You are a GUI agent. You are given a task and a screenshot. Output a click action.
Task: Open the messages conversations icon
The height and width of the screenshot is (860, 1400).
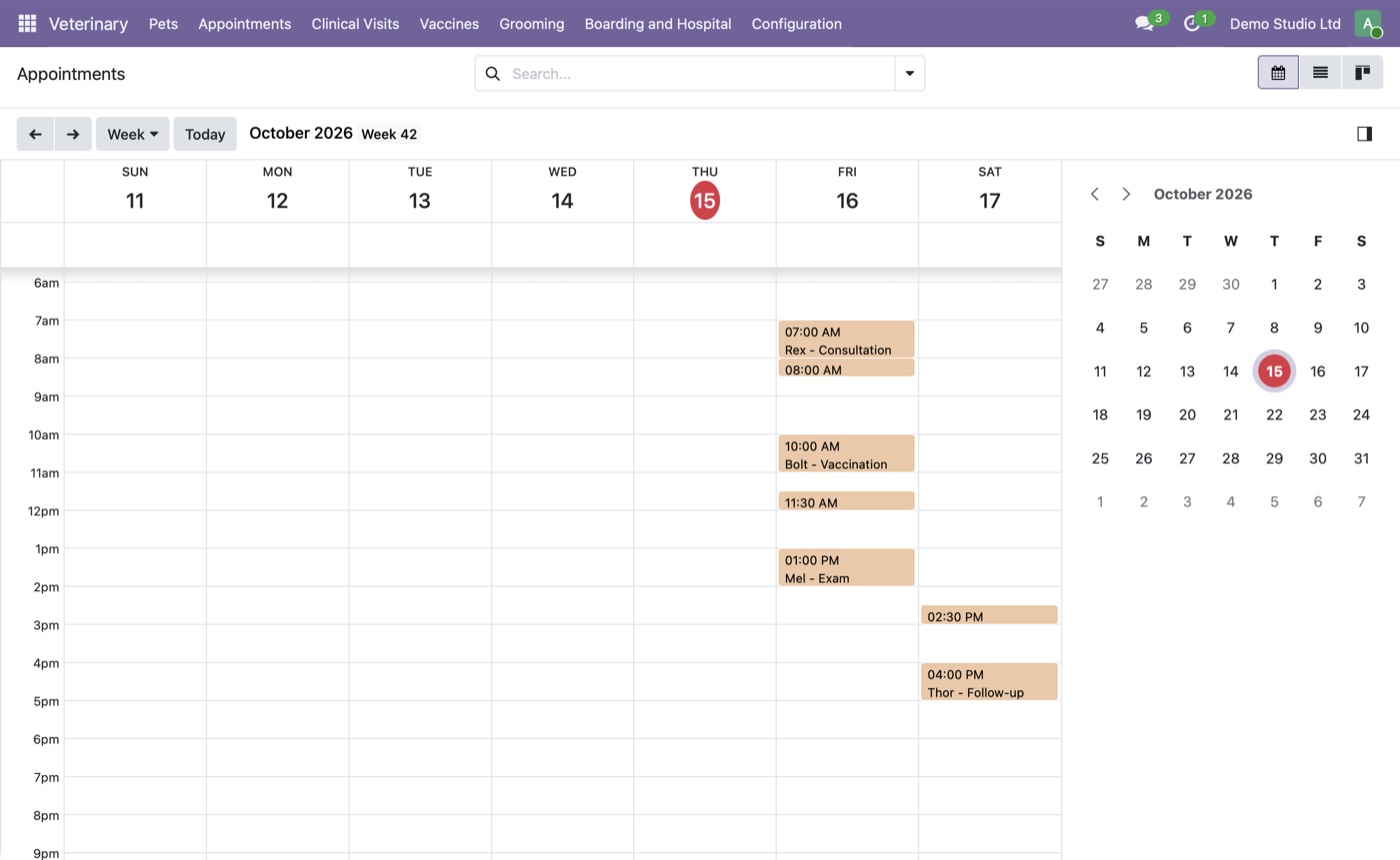[x=1145, y=23]
